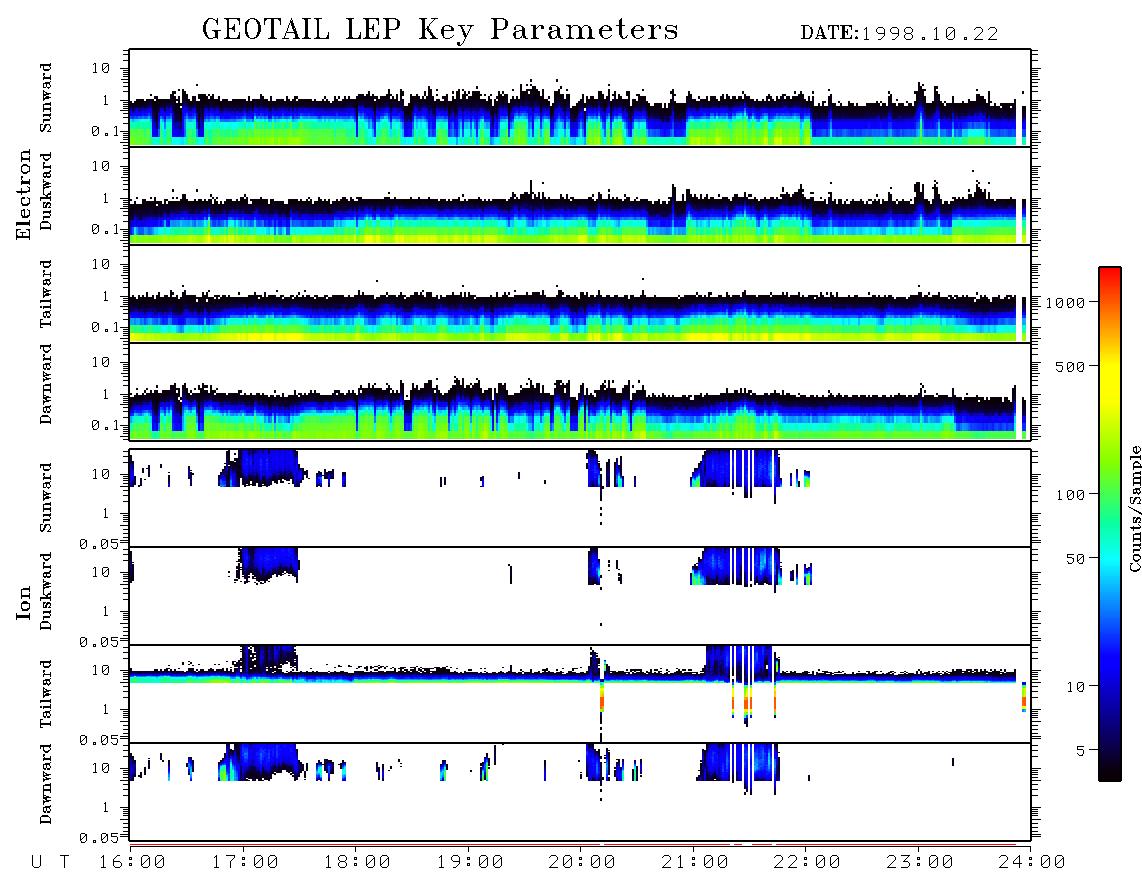Click the time axis label 20:00

582,863
